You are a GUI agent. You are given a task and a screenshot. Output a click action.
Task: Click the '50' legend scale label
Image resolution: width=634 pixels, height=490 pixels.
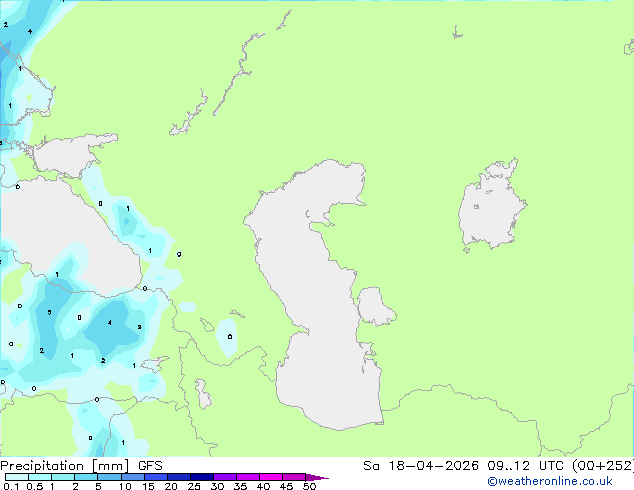coord(309,486)
